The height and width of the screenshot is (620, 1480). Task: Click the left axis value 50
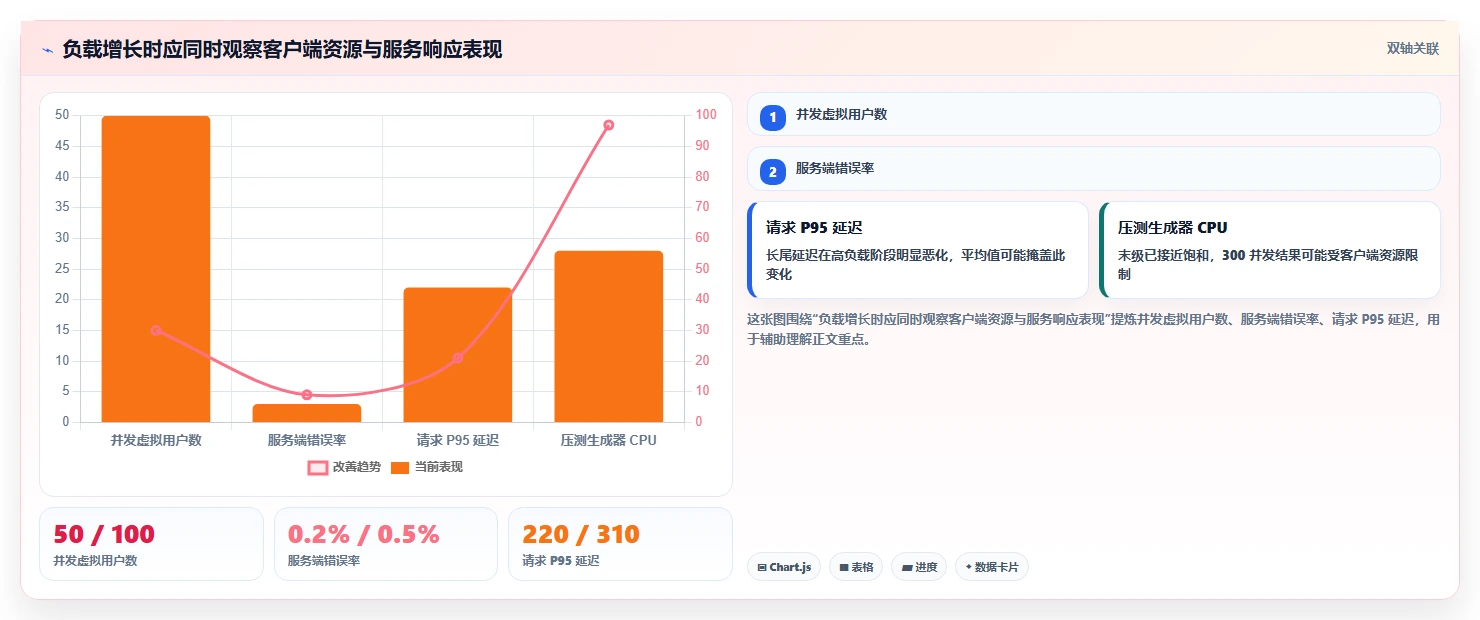click(x=63, y=115)
